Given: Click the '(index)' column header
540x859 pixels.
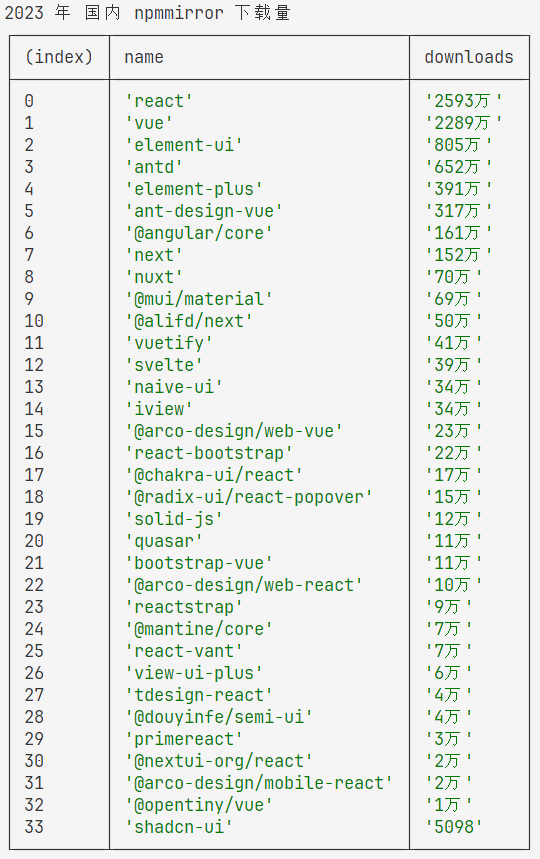Looking at the screenshot, I should (x=59, y=57).
